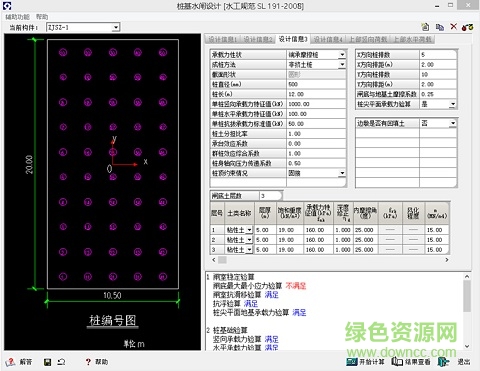Screen dimensions: 480x371
Task: Click the 单桩水平承载力特征值 field 100.00
Action: pos(316,114)
